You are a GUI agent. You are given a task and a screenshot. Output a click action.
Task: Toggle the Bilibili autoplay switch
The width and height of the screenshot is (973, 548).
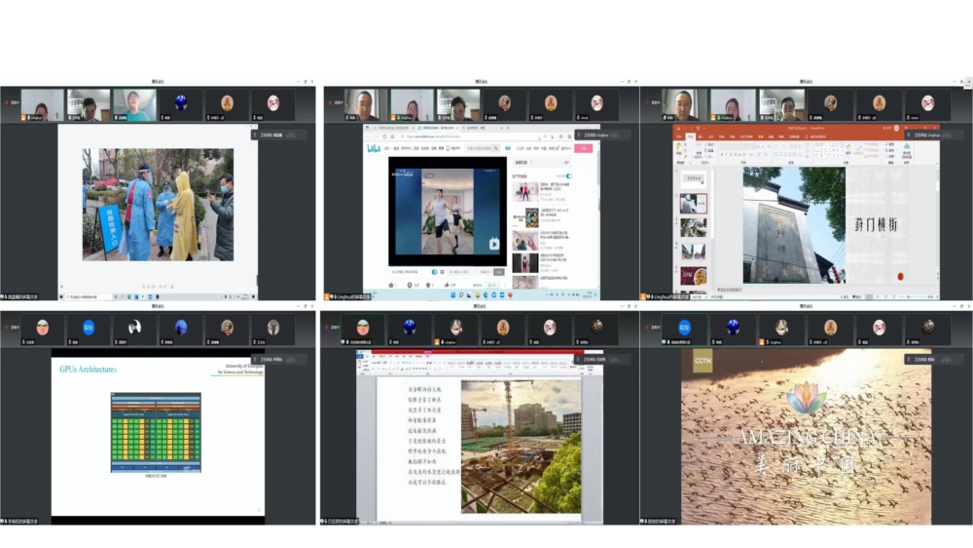click(x=567, y=176)
